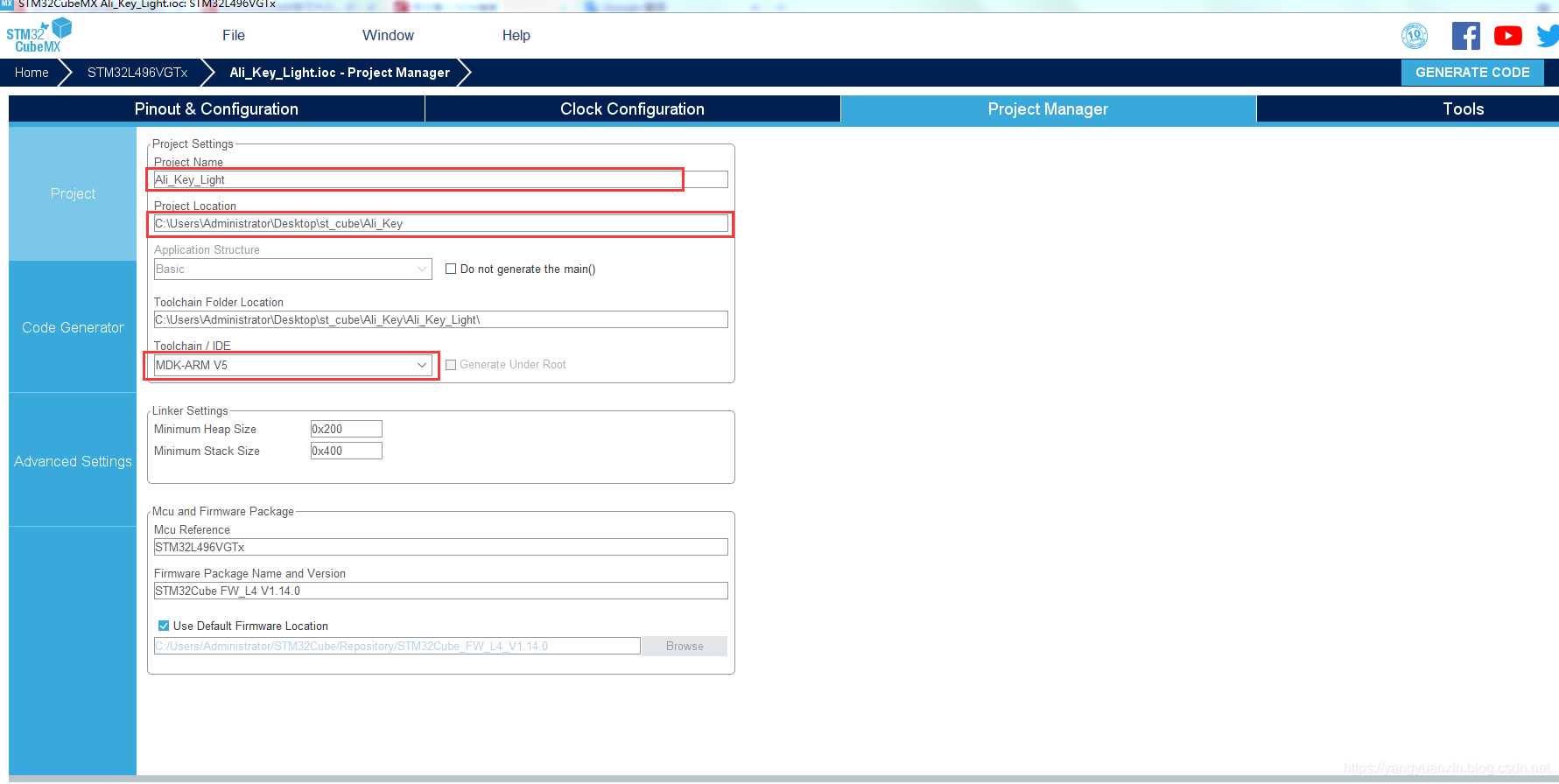Open the YouTube icon link

coord(1508,36)
